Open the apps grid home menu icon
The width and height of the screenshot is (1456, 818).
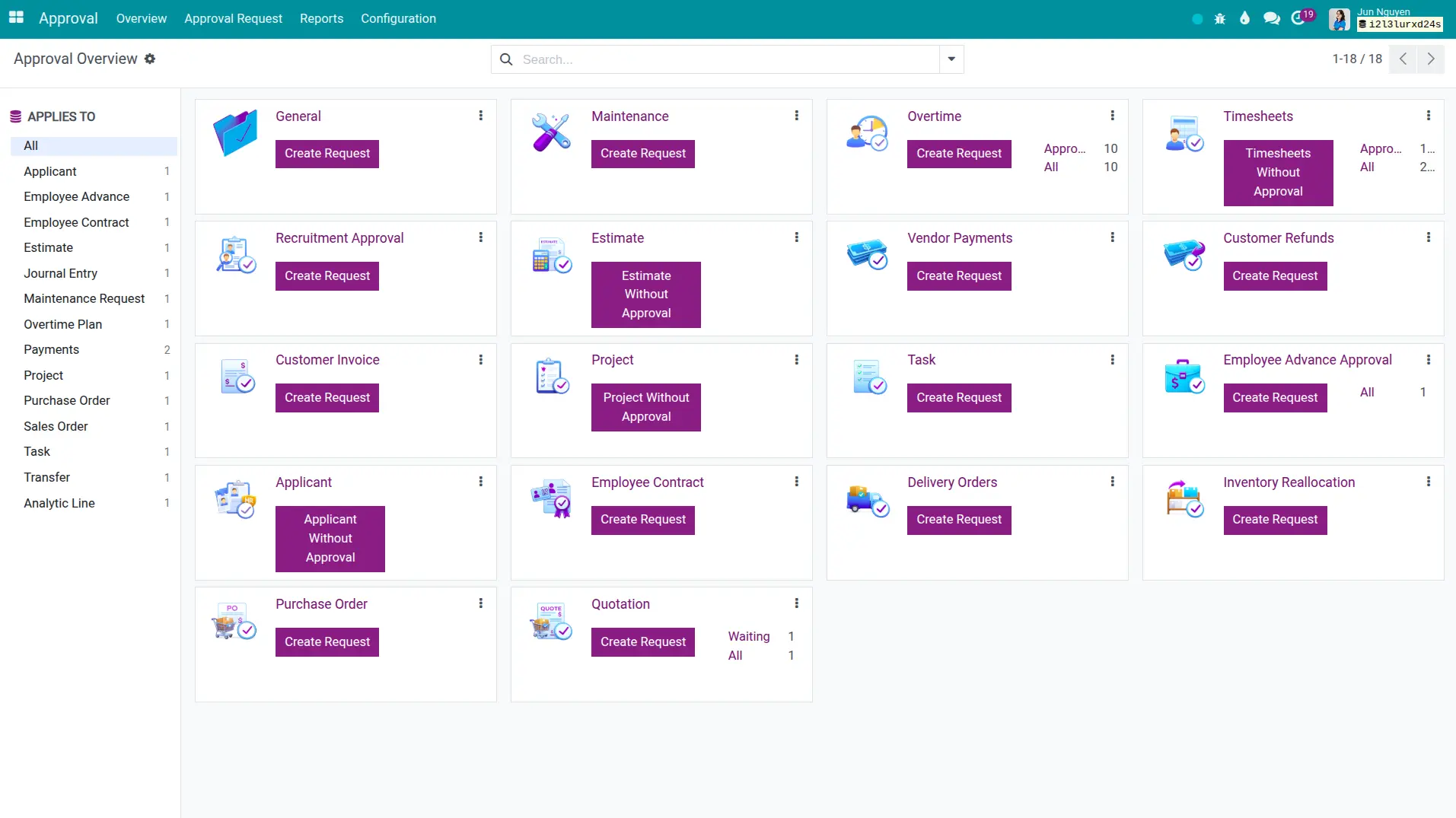click(16, 18)
